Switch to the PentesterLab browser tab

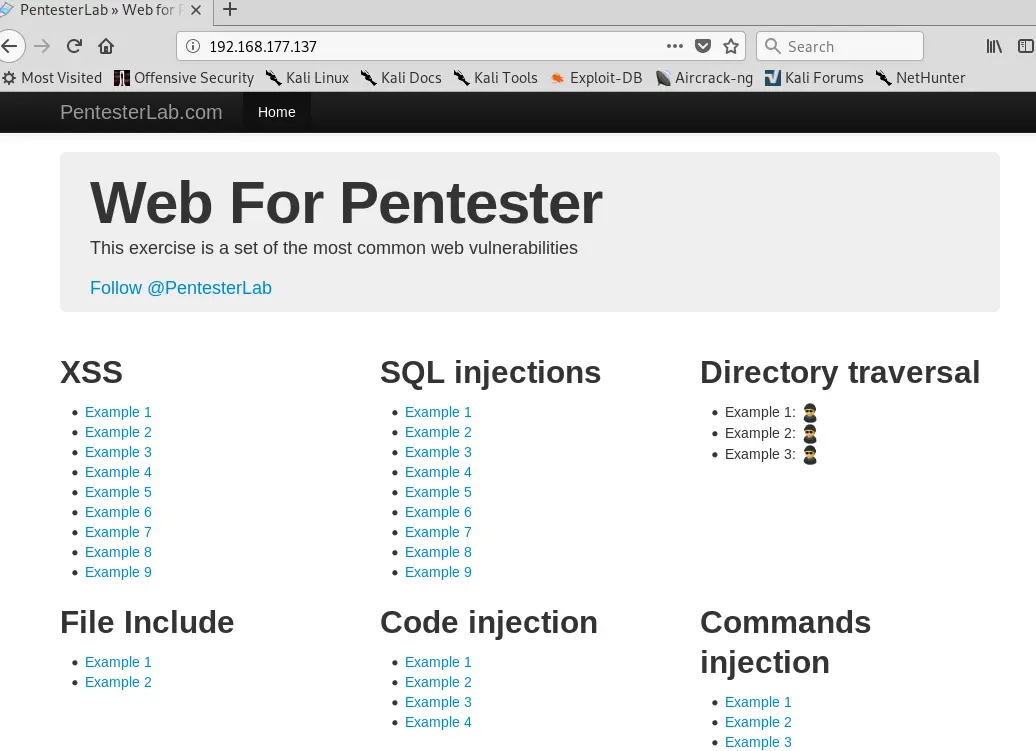pos(100,10)
